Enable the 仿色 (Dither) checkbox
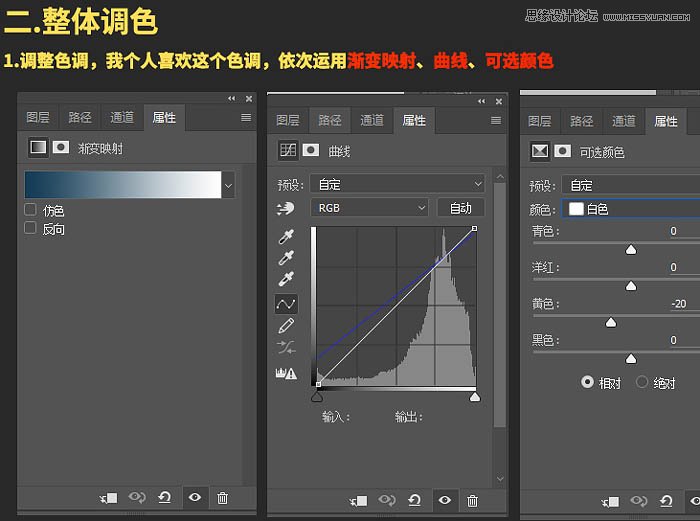The image size is (700, 521). pyautogui.click(x=31, y=210)
